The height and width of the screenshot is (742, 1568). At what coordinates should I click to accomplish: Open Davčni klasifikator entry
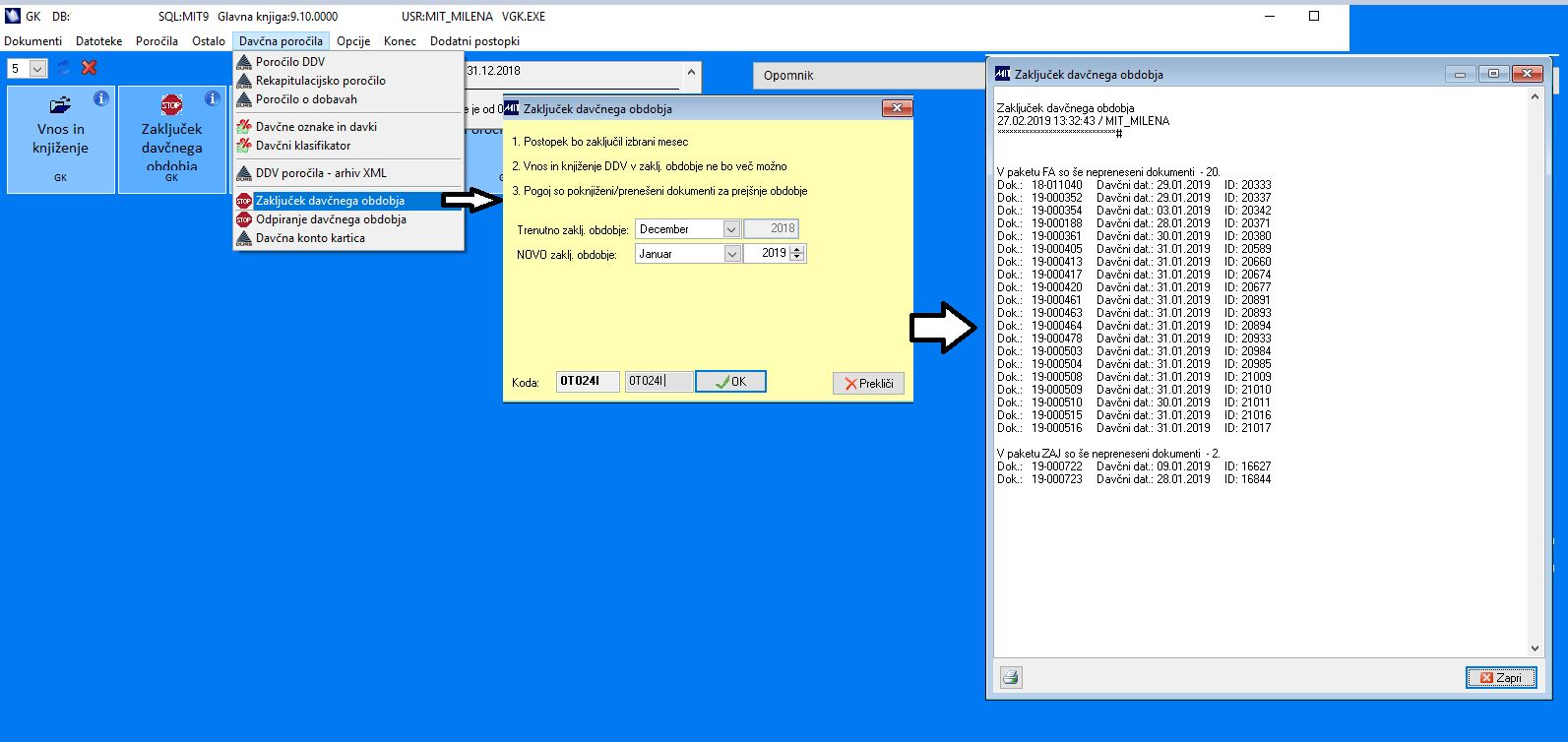[x=348, y=146]
